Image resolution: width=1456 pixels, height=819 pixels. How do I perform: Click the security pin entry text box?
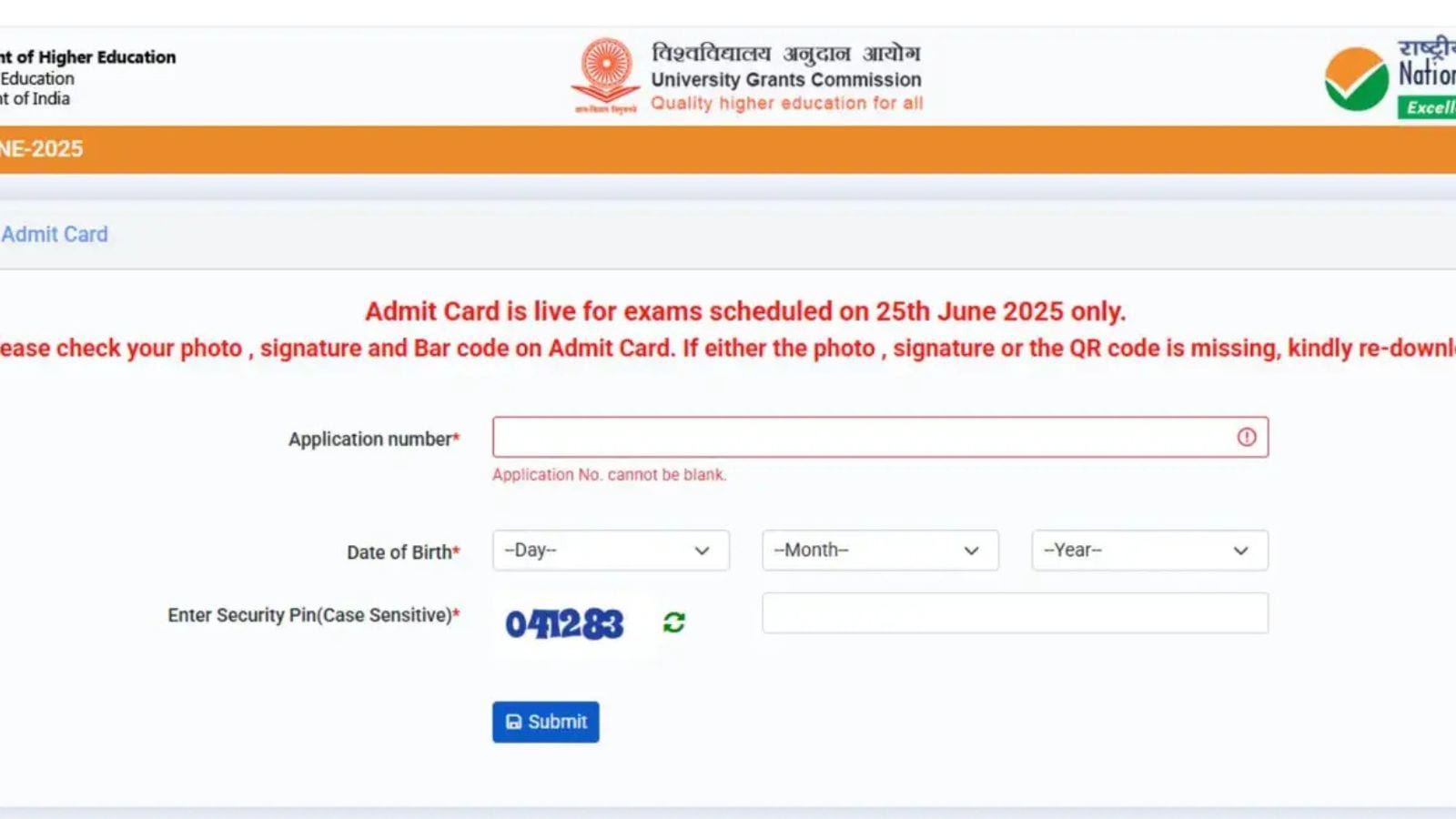click(x=1014, y=613)
